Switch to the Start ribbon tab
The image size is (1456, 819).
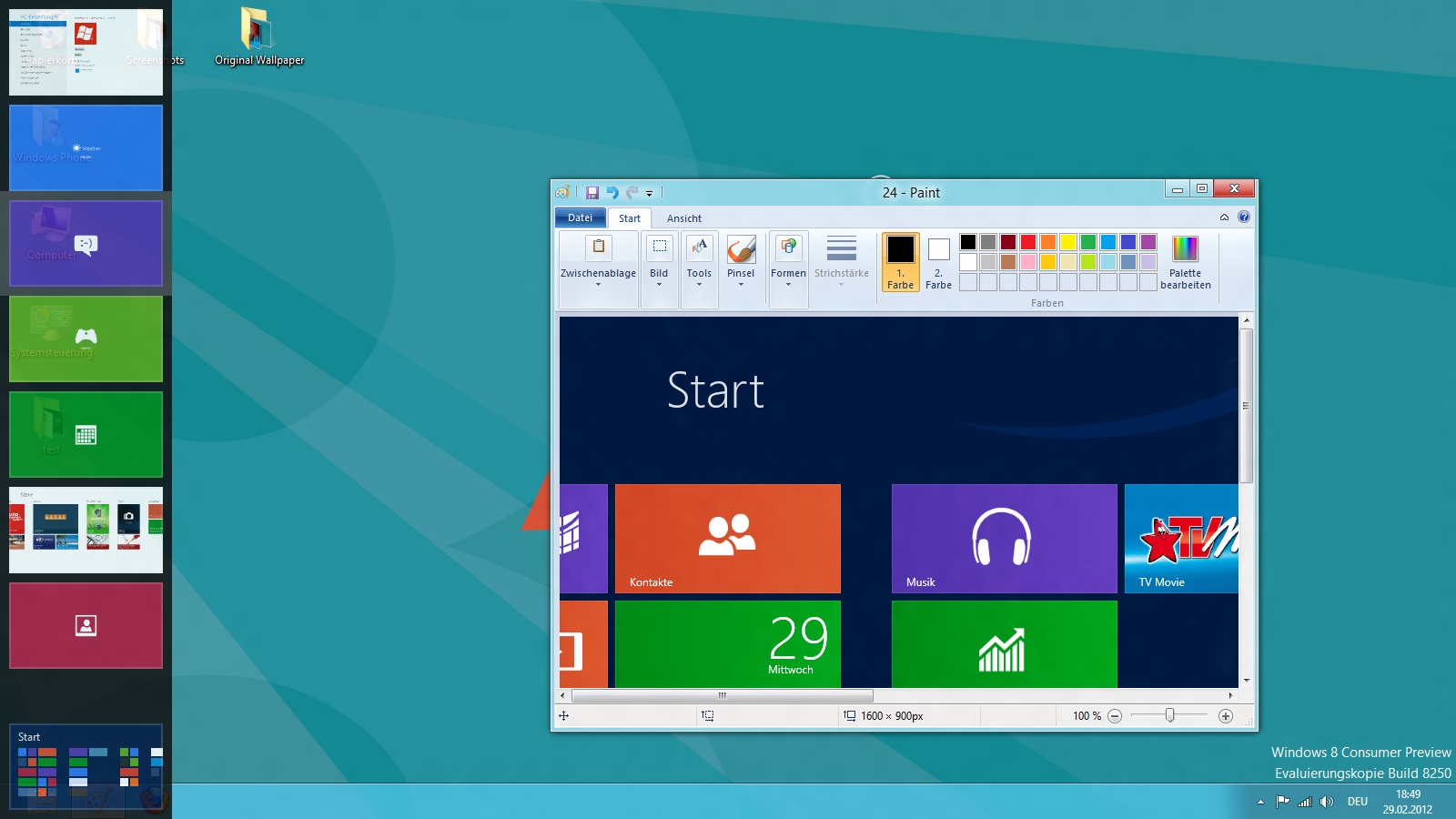630,218
